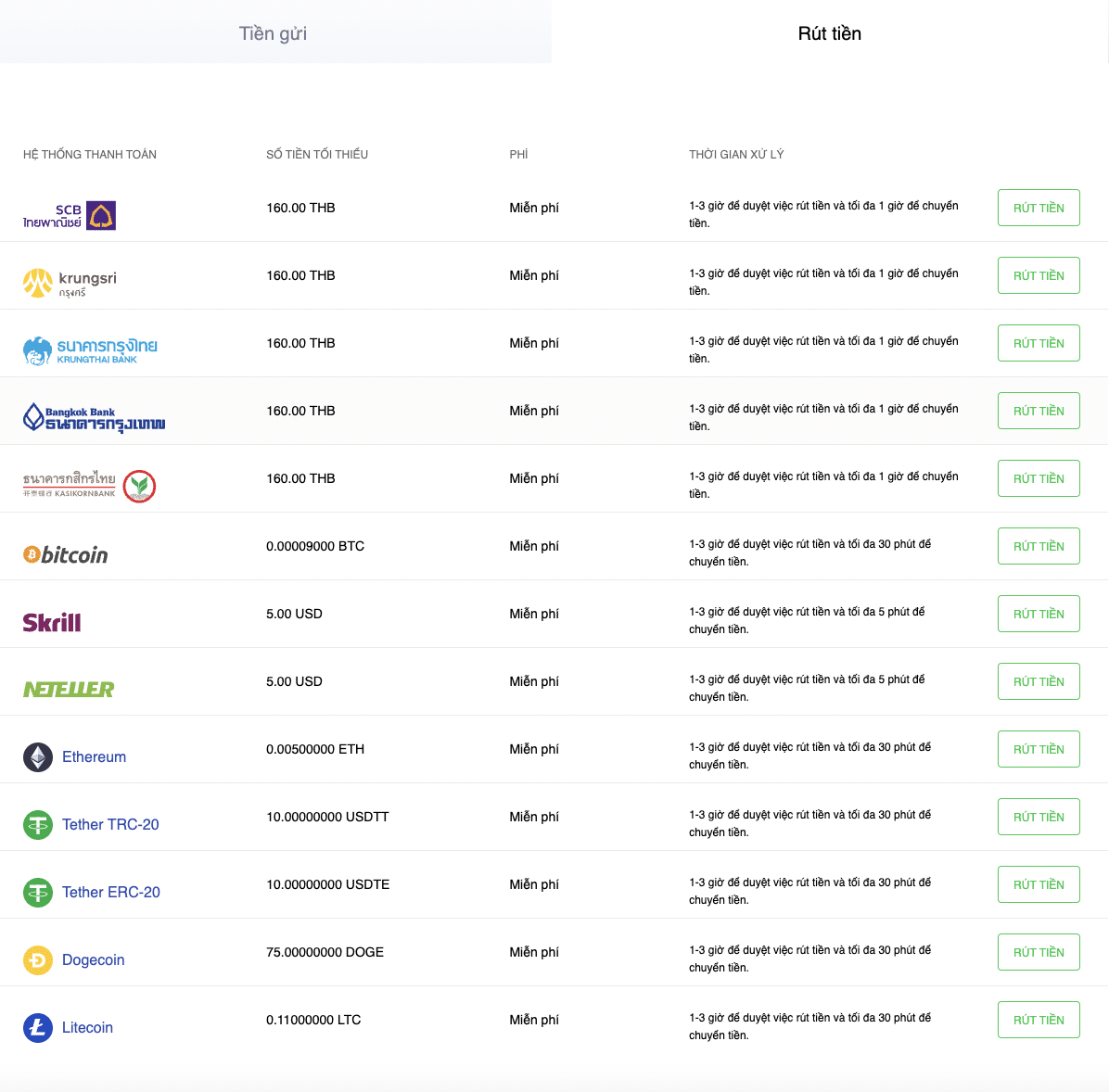Choose the bitcoin logo
Screen dimensions: 1109x1092
[65, 554]
